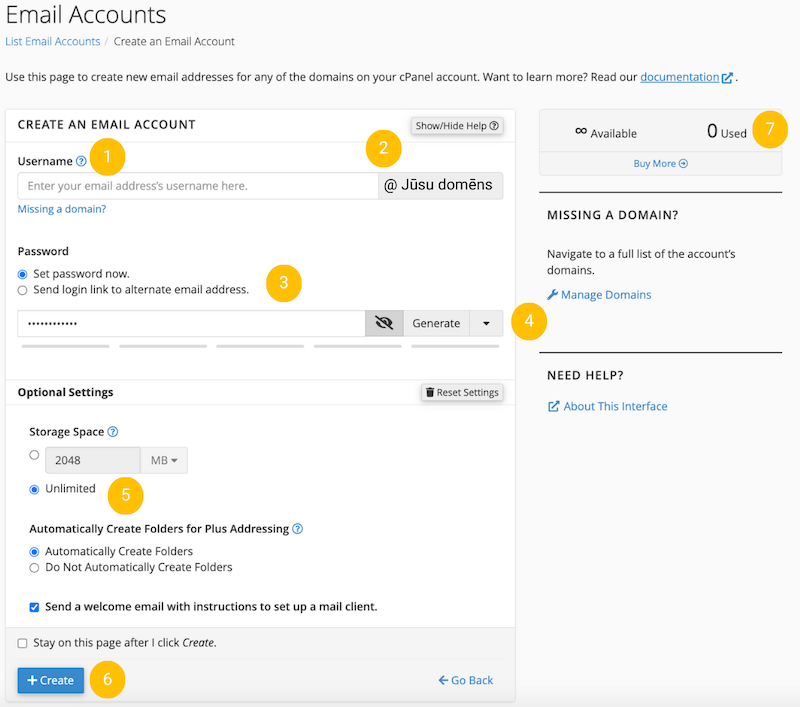Select Do Not Automatically Create Folders

pyautogui.click(x=35, y=567)
